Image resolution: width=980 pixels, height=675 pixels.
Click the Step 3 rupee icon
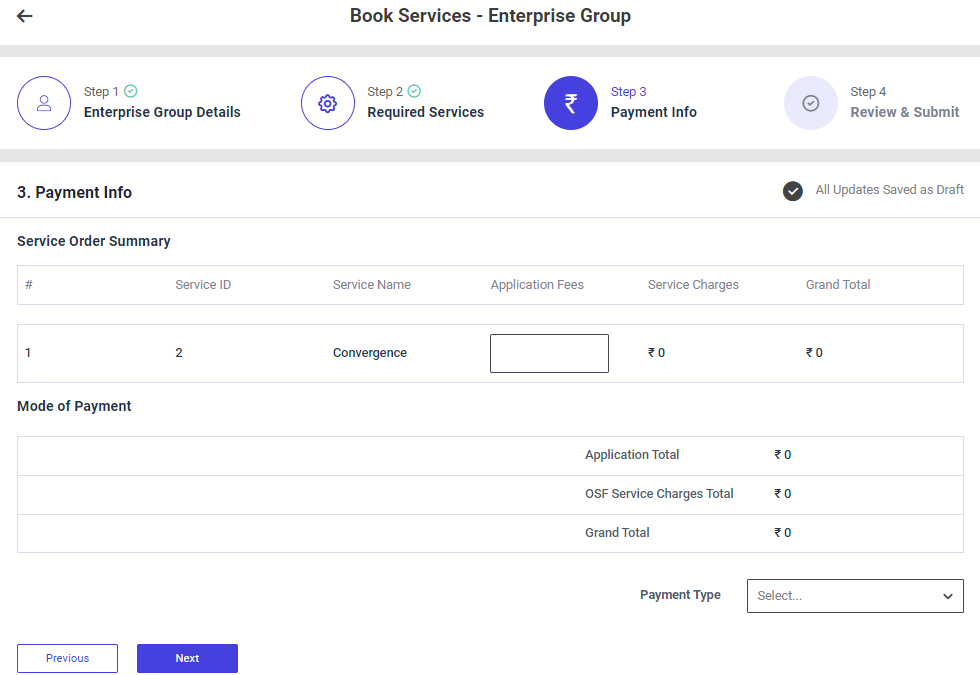click(x=571, y=103)
